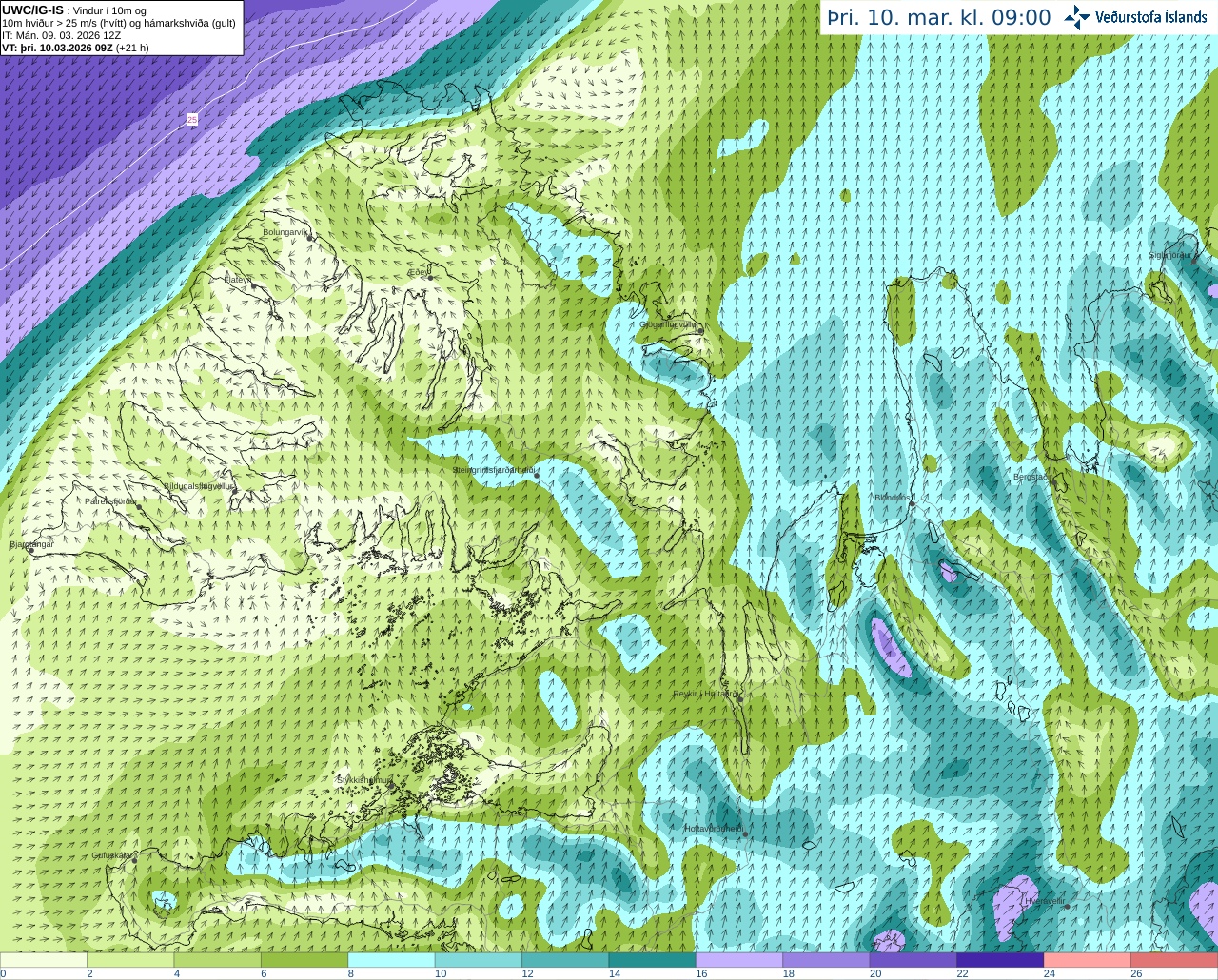Image resolution: width=1218 pixels, height=980 pixels.
Task: Select the 2–4 m/s pale green legend swatch
Action: pyautogui.click(x=131, y=960)
